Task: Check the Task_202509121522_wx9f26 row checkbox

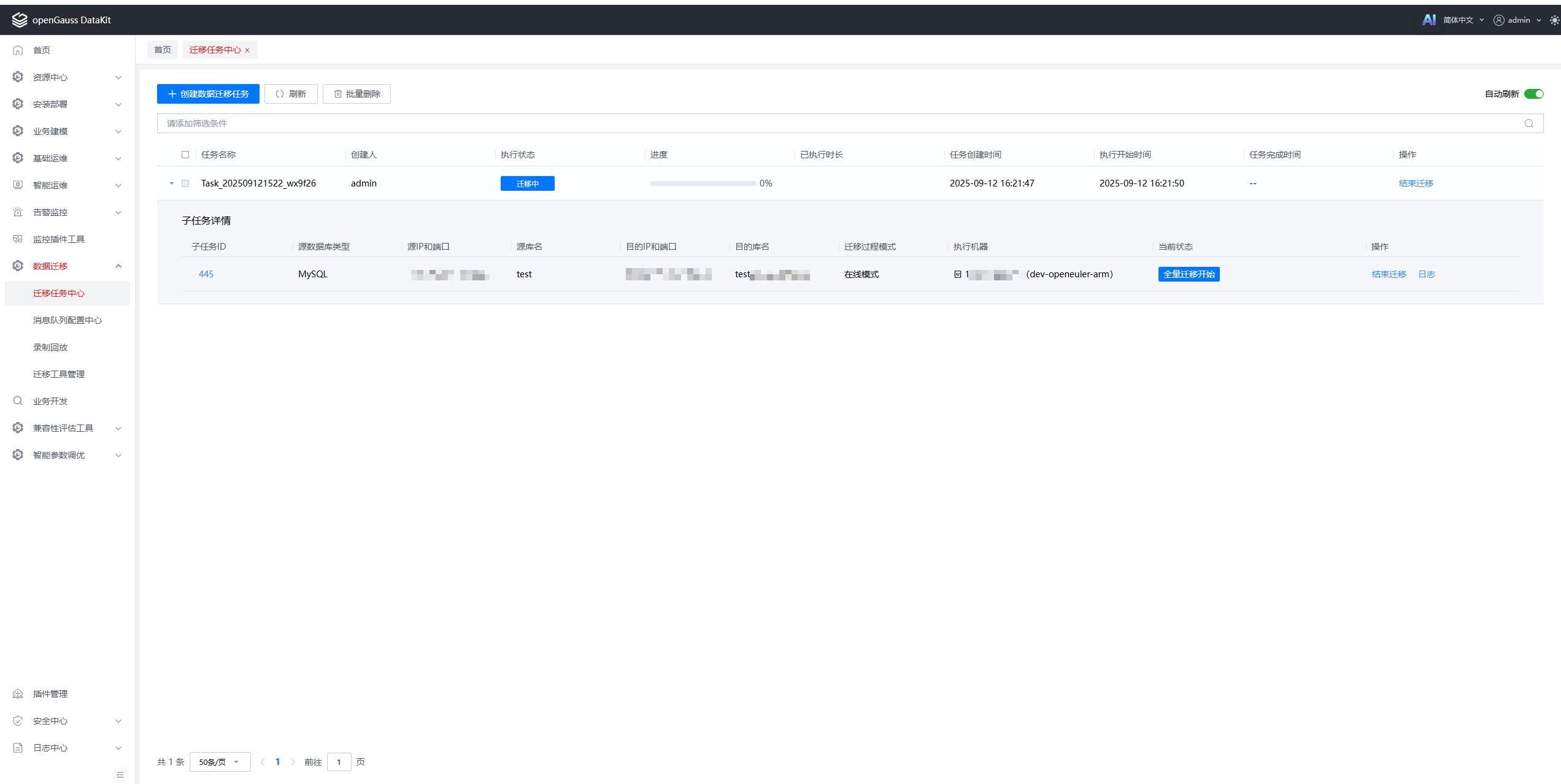Action: point(185,183)
